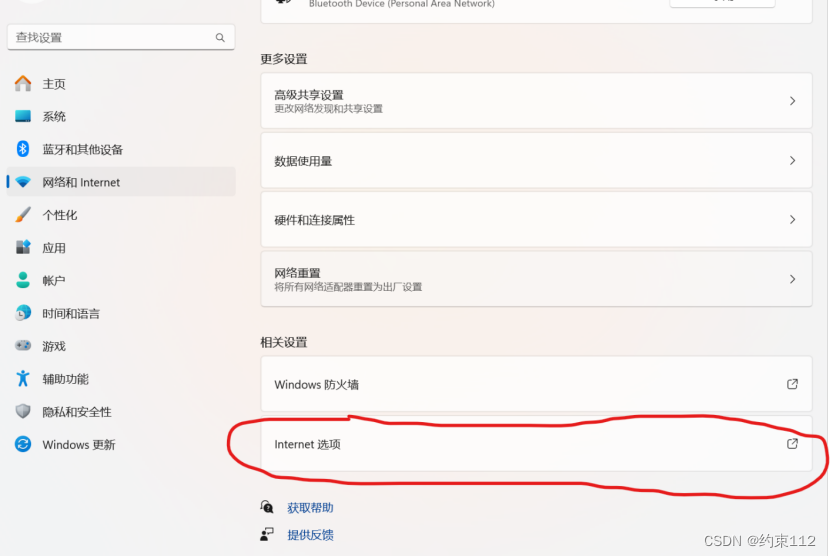Open 隐私和安全性 settings category
Viewport: 831px width, 557px height.
(121, 412)
